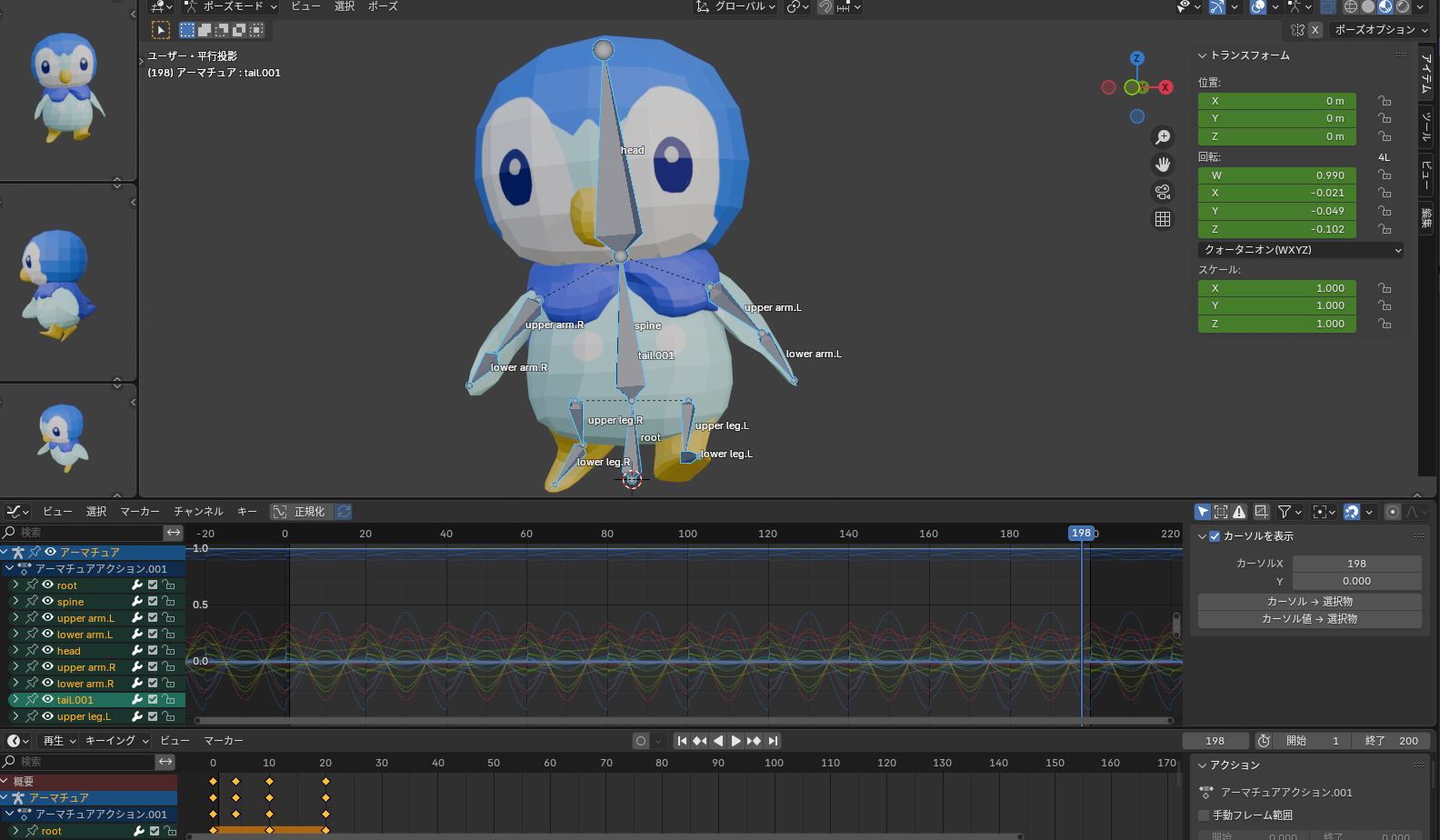Open the キーイング menu in timeline

click(x=115, y=741)
